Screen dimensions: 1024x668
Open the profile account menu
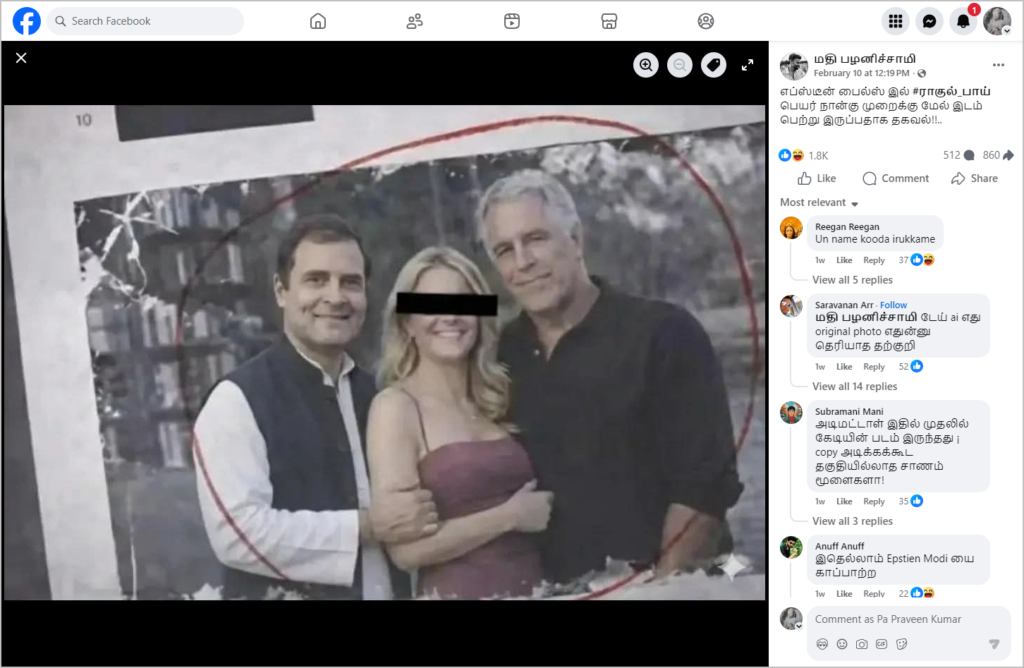point(997,21)
